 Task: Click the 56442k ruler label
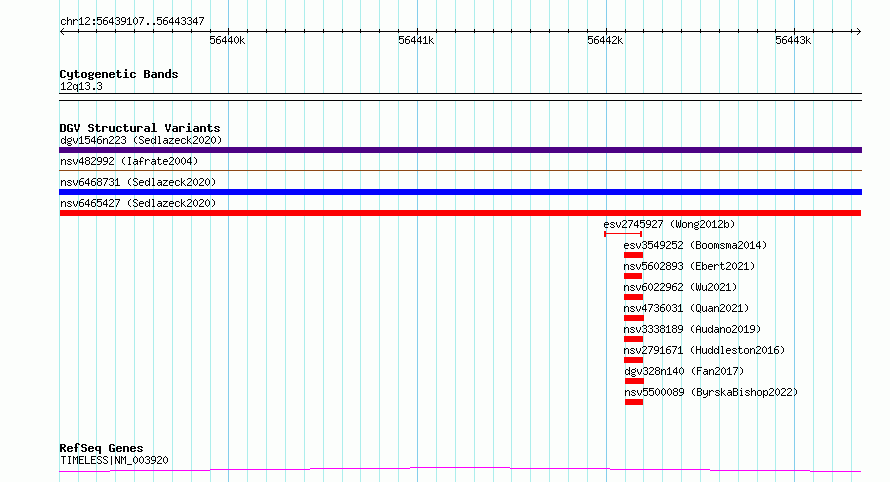[605, 40]
